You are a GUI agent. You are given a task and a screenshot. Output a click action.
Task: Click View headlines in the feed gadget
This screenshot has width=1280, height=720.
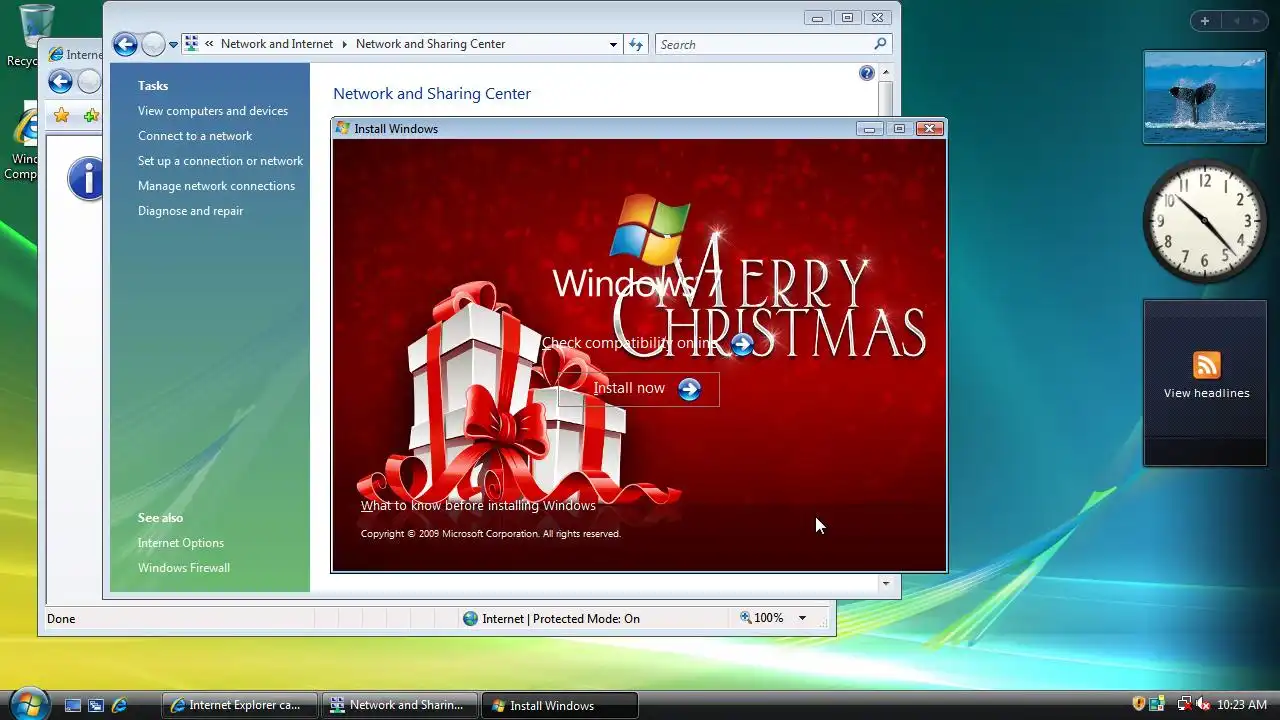(x=1206, y=393)
